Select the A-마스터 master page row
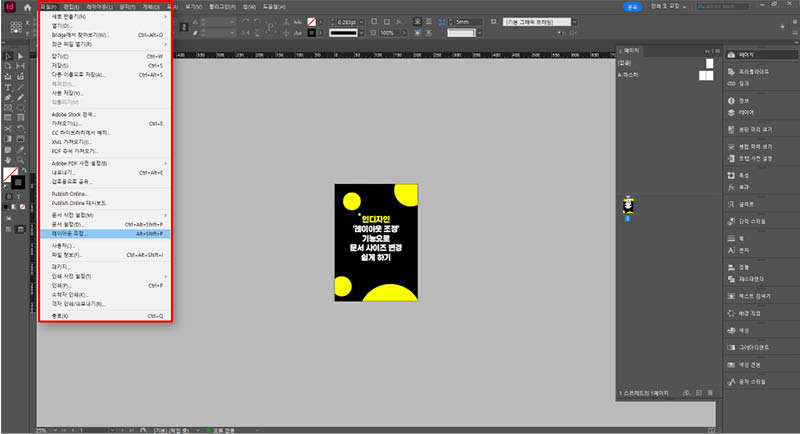The height and width of the screenshot is (434, 800). pos(666,75)
